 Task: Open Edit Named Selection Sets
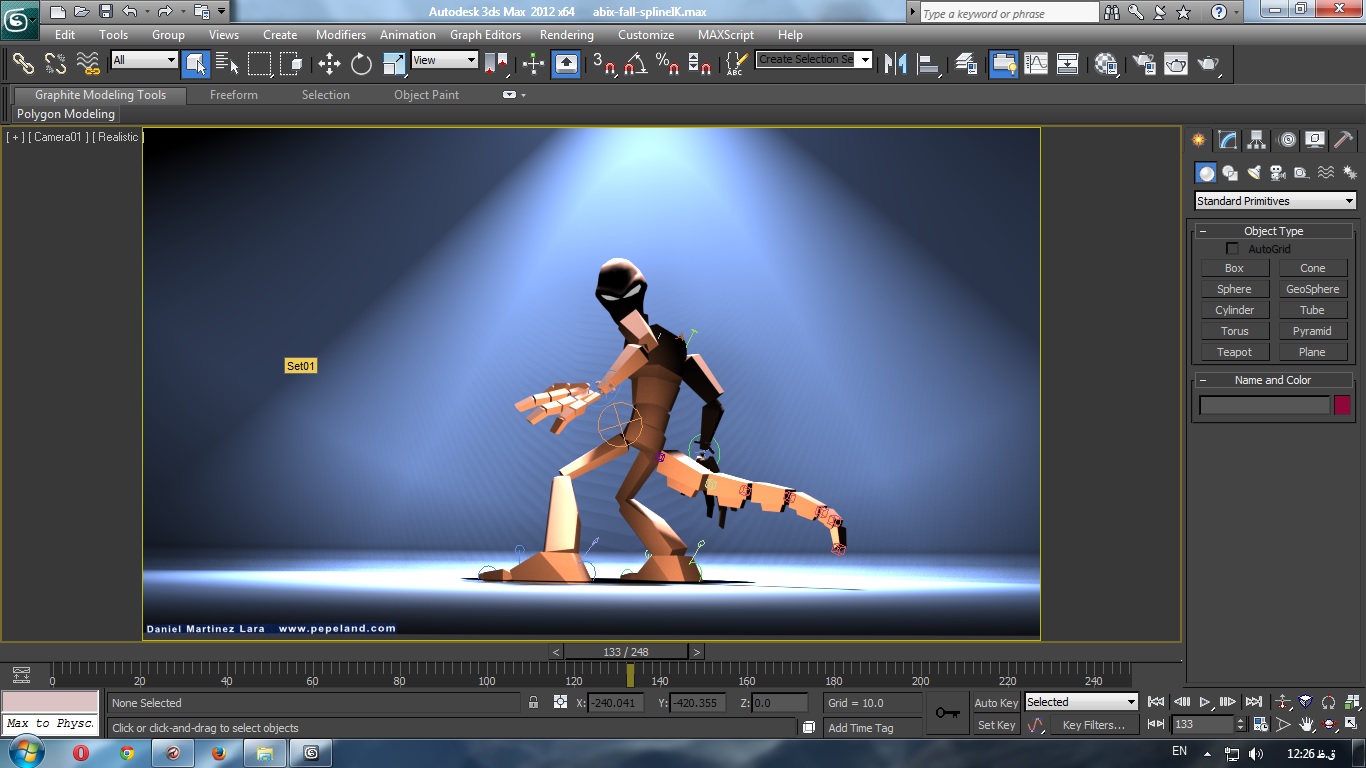[x=736, y=64]
